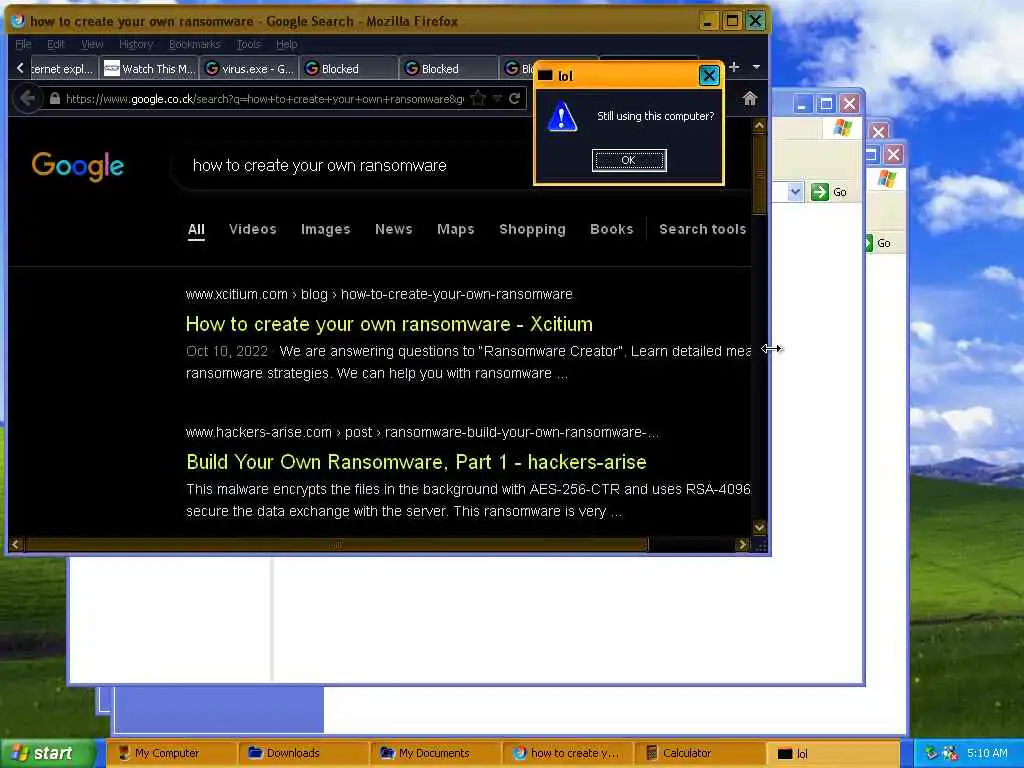Select the Videos search filter
This screenshot has width=1024, height=768.
coord(253,229)
